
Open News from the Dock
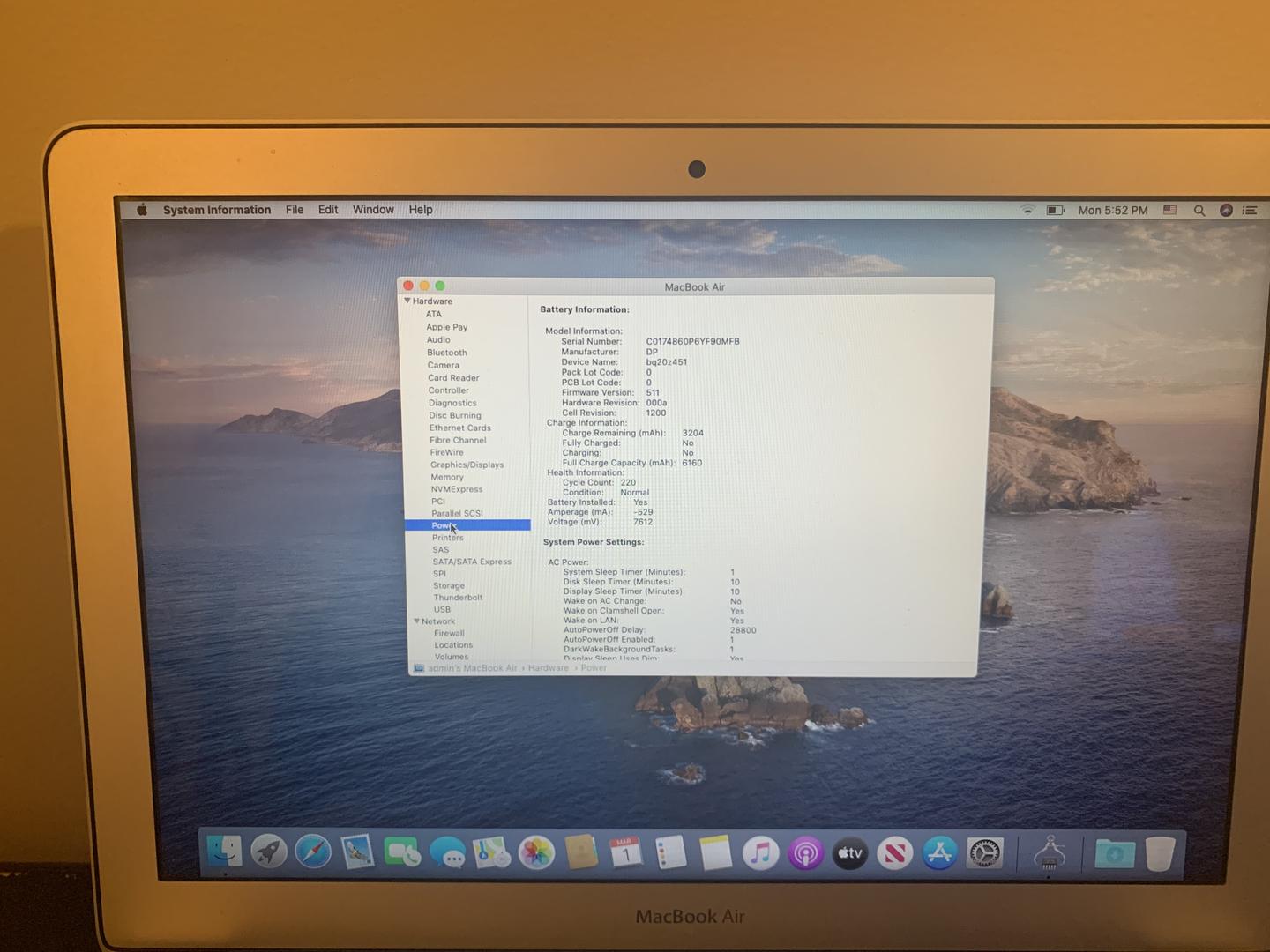tap(894, 852)
